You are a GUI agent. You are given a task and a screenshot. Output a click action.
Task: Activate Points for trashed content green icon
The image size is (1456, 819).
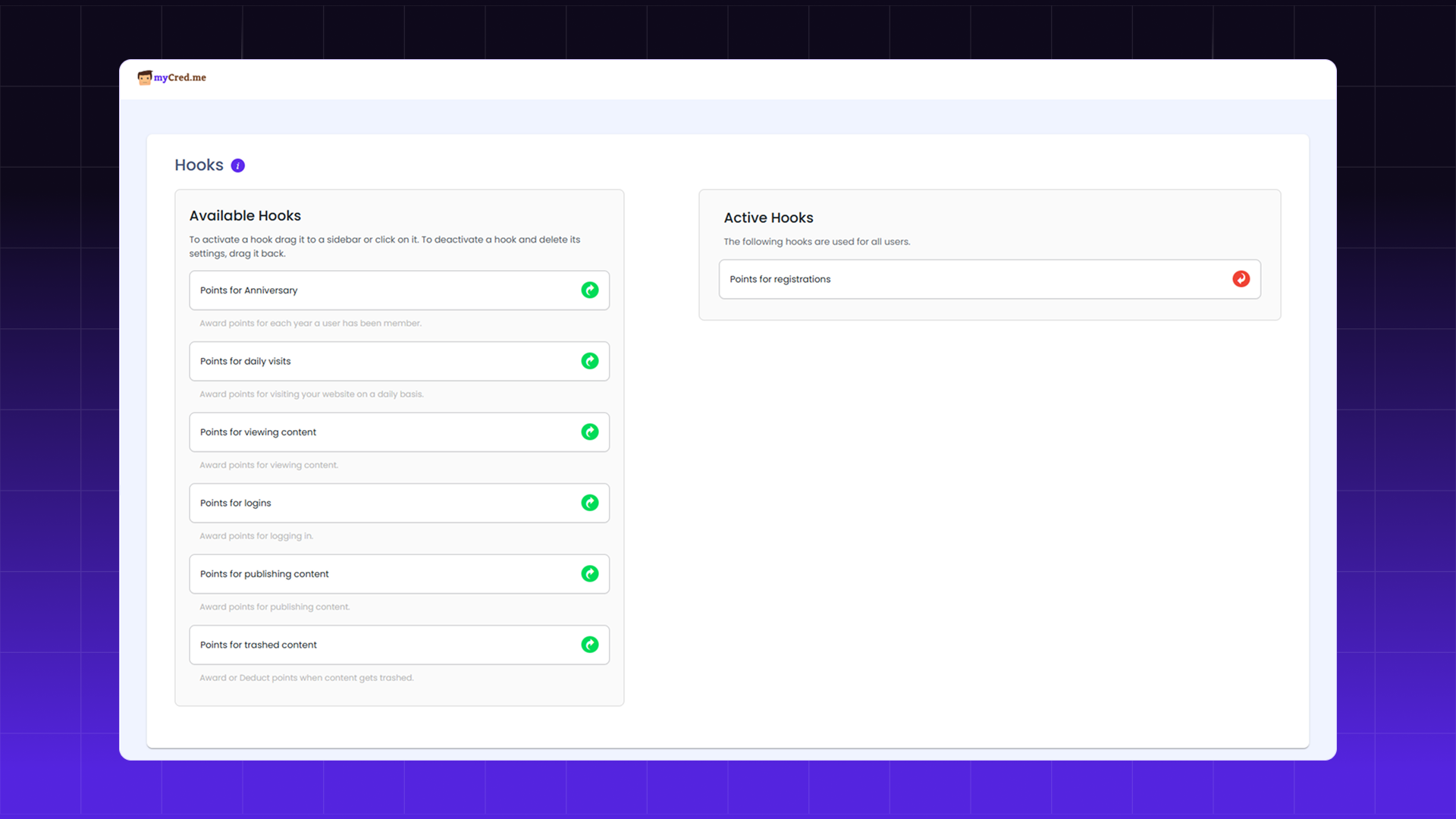(589, 645)
